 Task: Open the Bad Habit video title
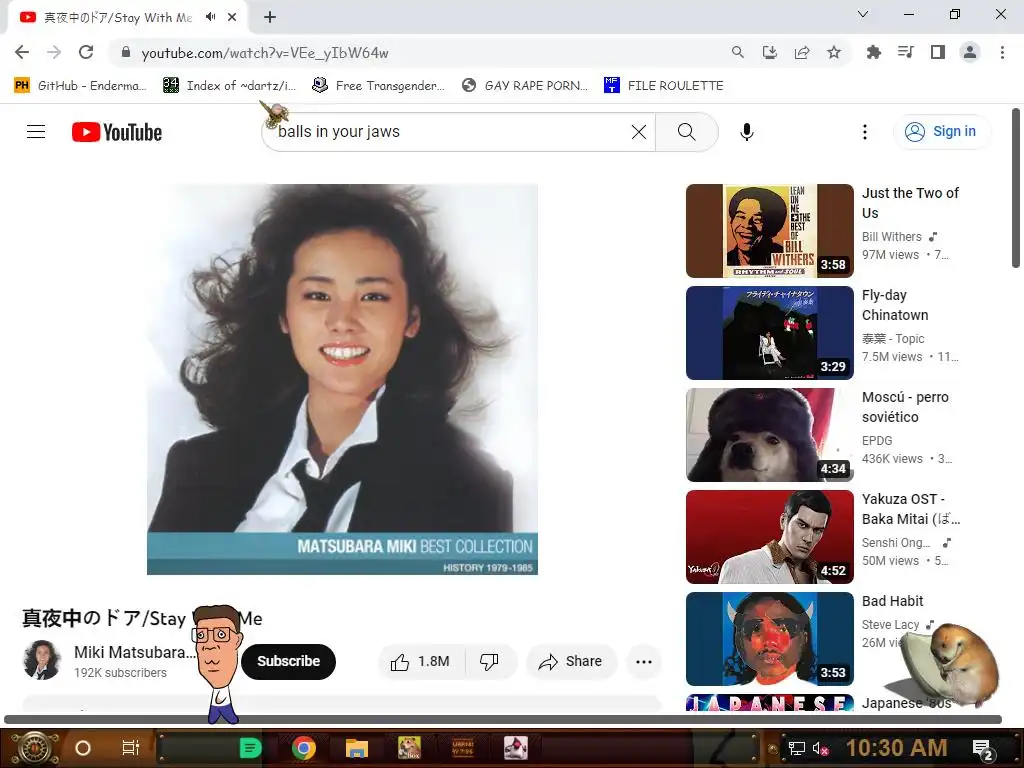click(893, 601)
